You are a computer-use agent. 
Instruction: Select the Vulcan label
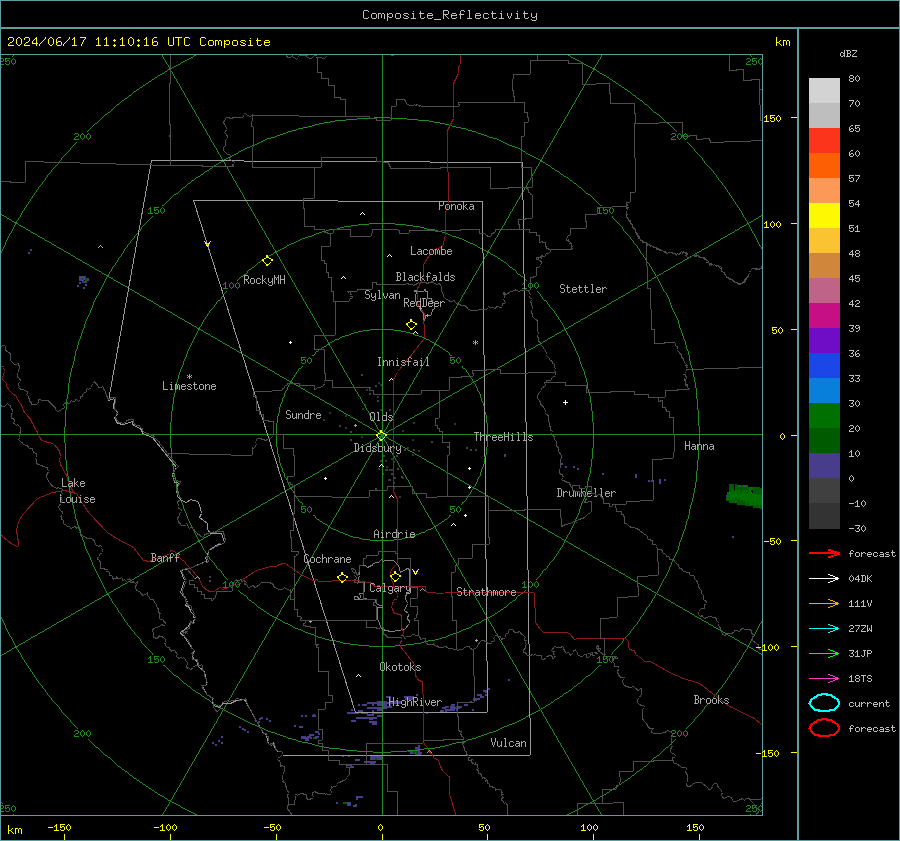(509, 743)
